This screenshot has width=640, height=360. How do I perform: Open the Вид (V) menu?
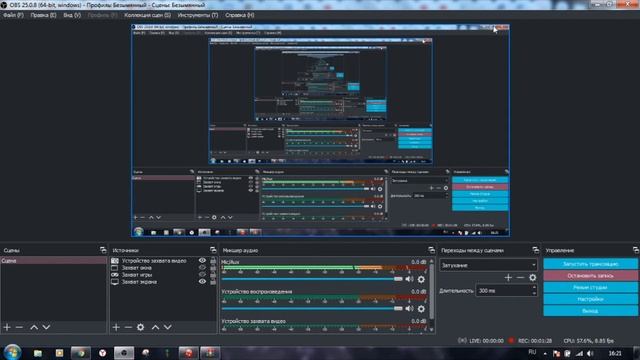pos(72,15)
